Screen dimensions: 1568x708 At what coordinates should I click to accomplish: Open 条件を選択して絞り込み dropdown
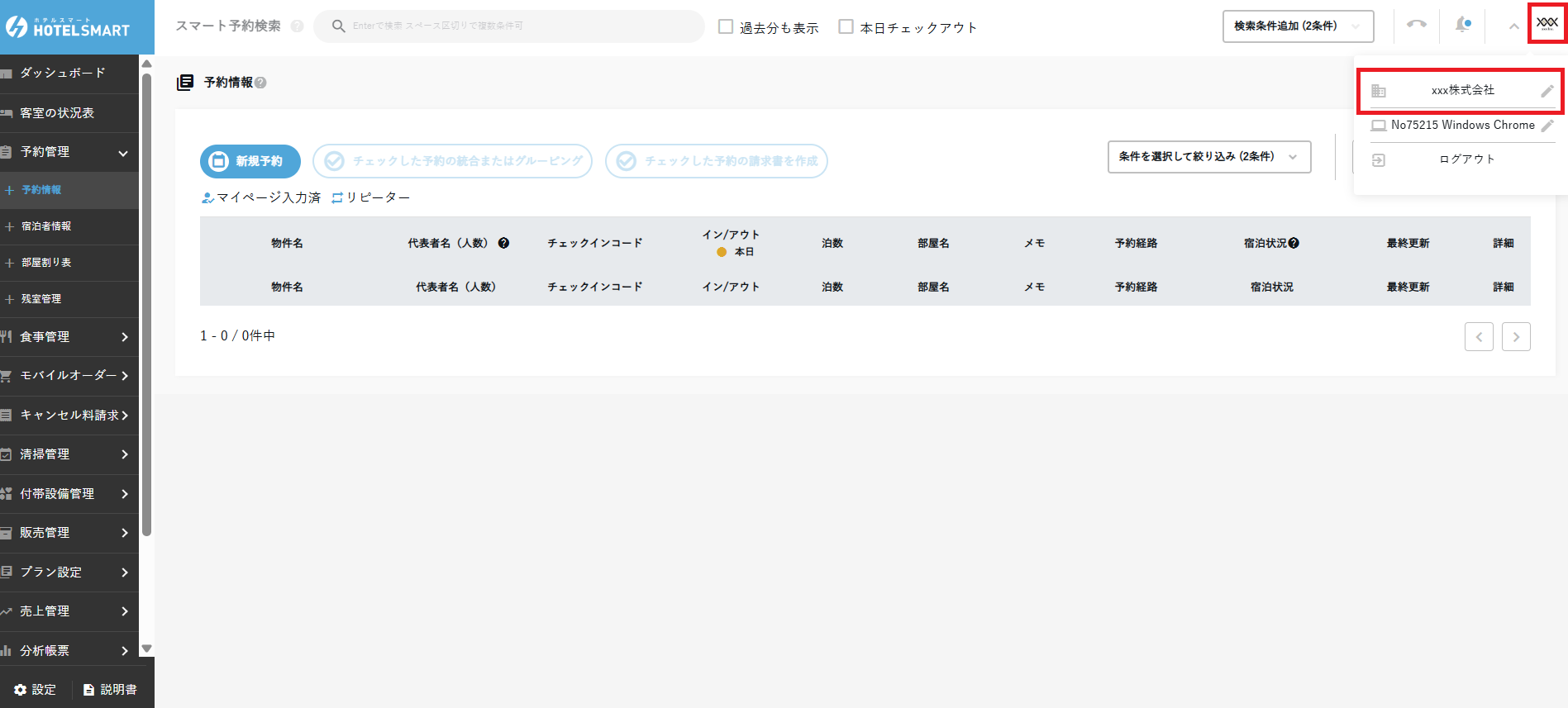click(1208, 156)
